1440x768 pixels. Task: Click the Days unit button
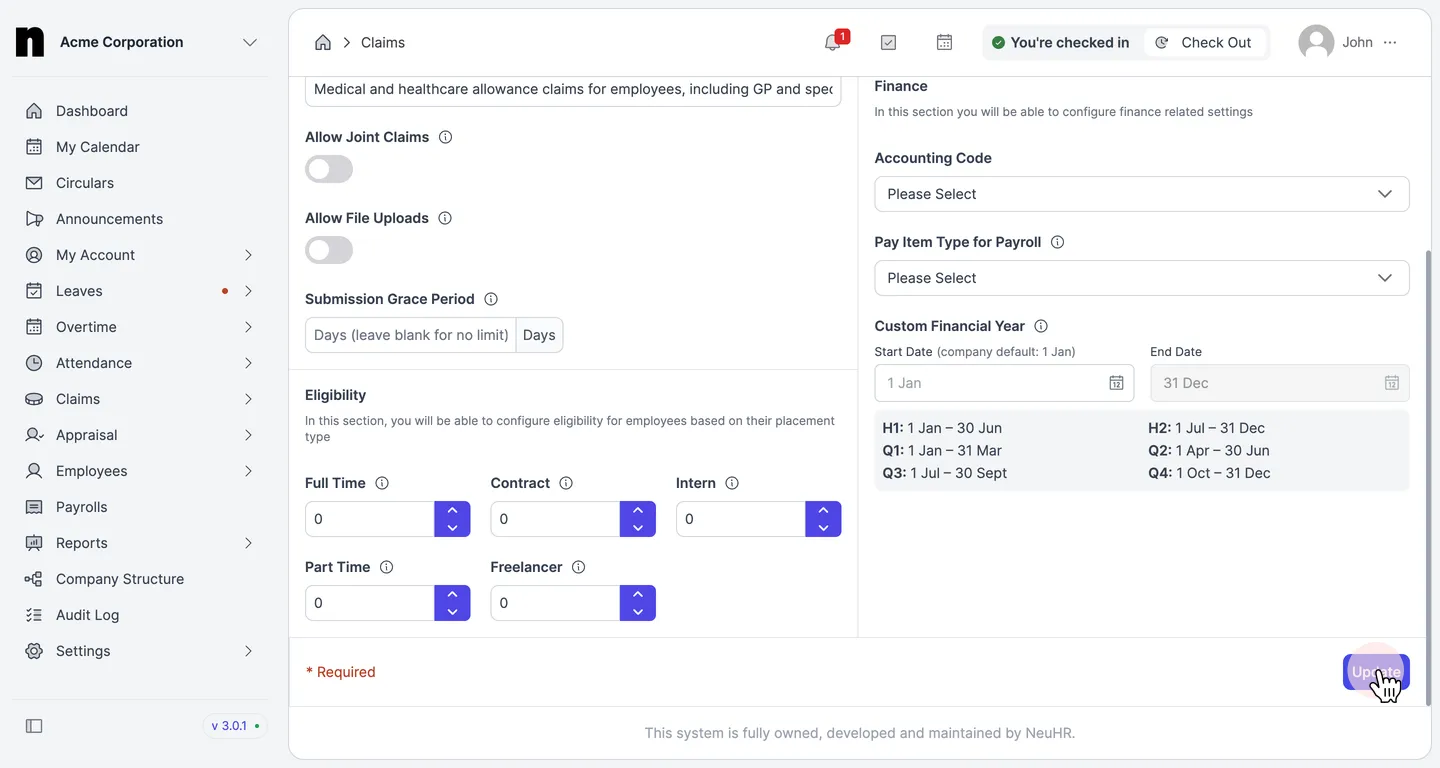click(539, 335)
